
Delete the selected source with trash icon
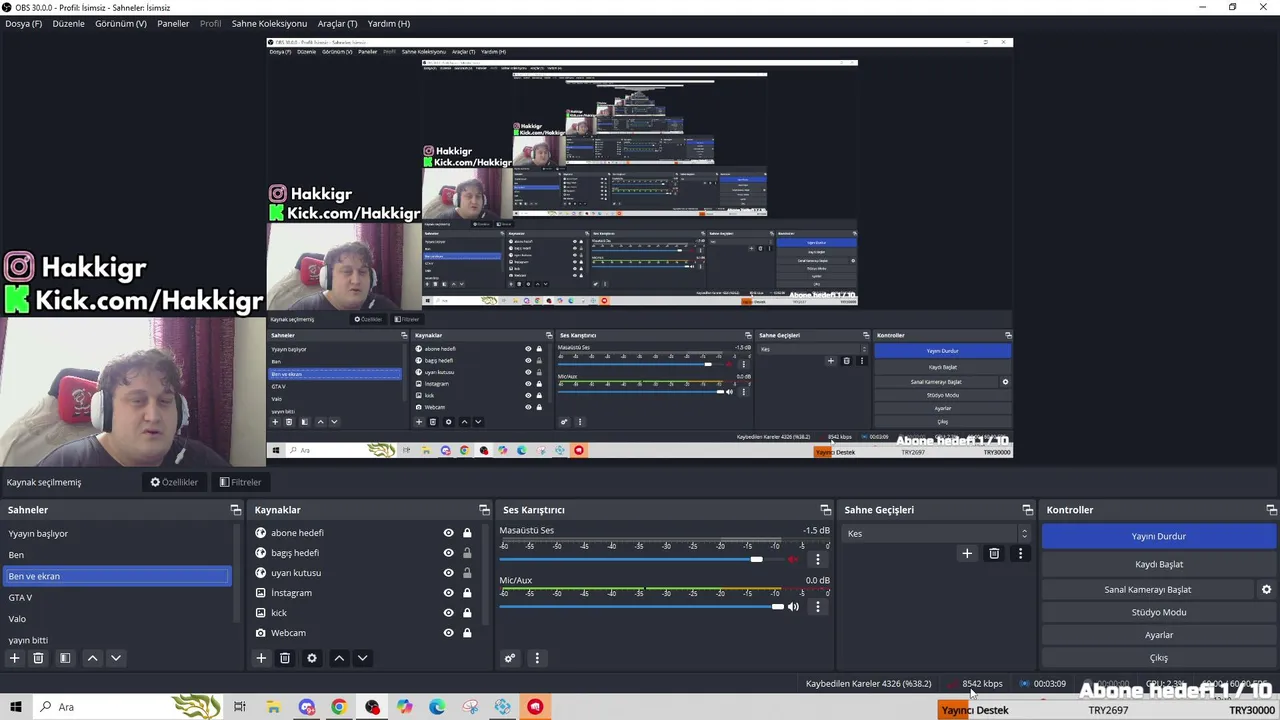tap(285, 658)
